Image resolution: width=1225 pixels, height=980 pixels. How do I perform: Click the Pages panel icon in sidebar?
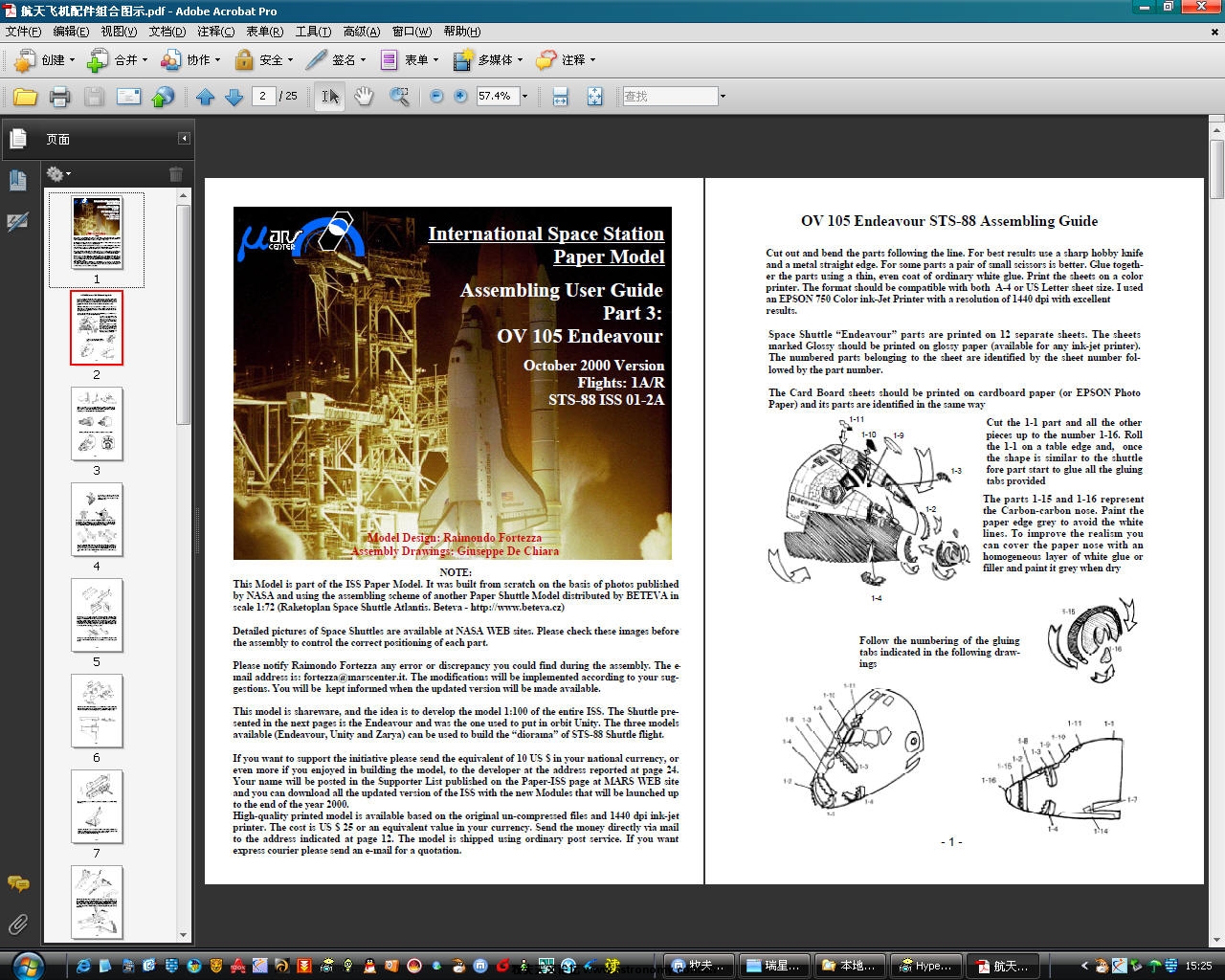17,139
